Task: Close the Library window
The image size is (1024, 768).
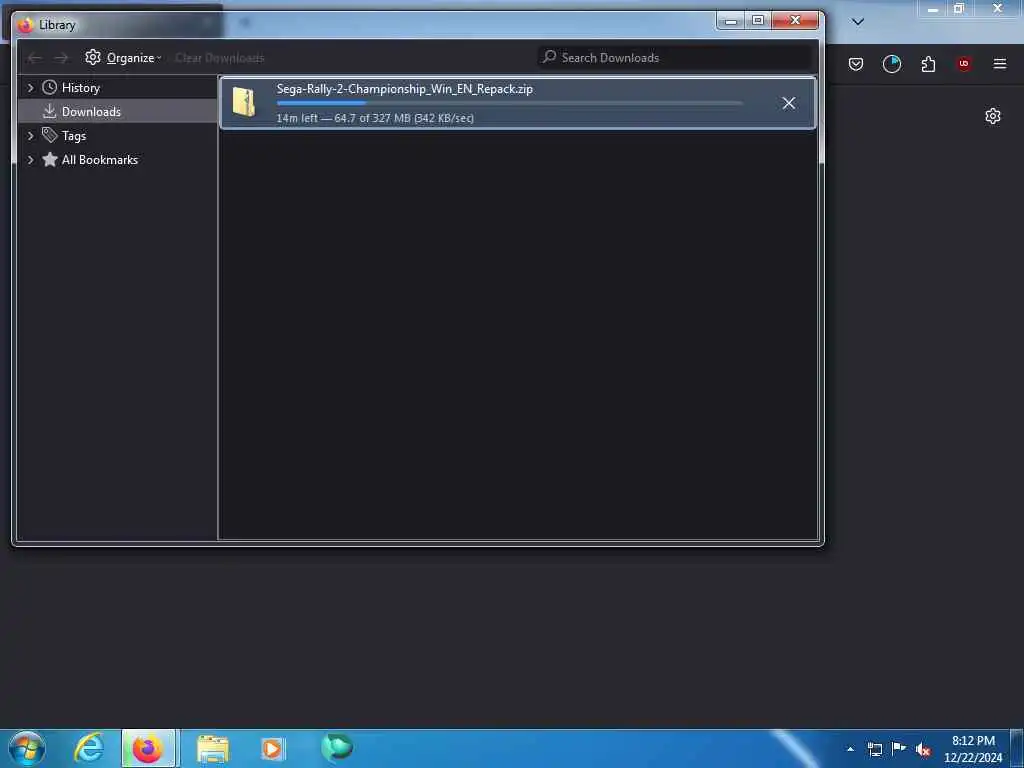Action: pyautogui.click(x=795, y=21)
